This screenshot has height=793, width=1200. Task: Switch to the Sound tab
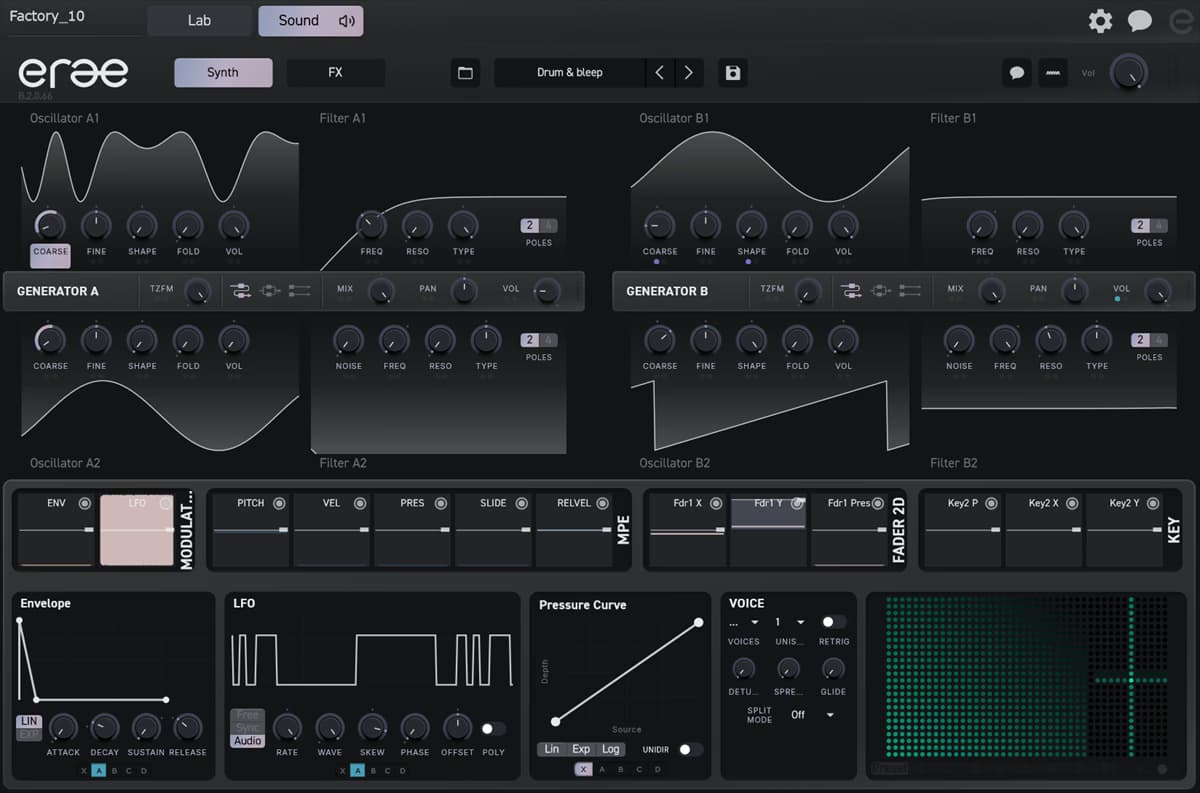[x=310, y=20]
